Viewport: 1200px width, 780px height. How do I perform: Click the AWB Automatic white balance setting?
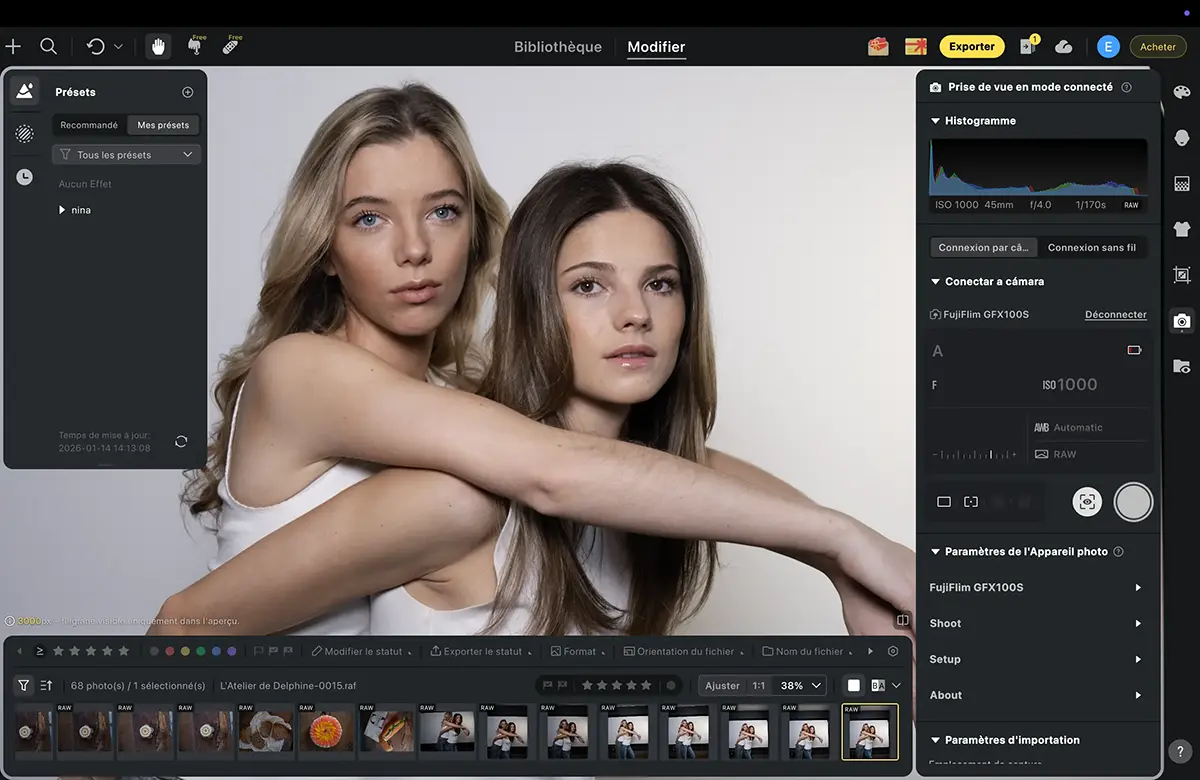(x=1068, y=427)
